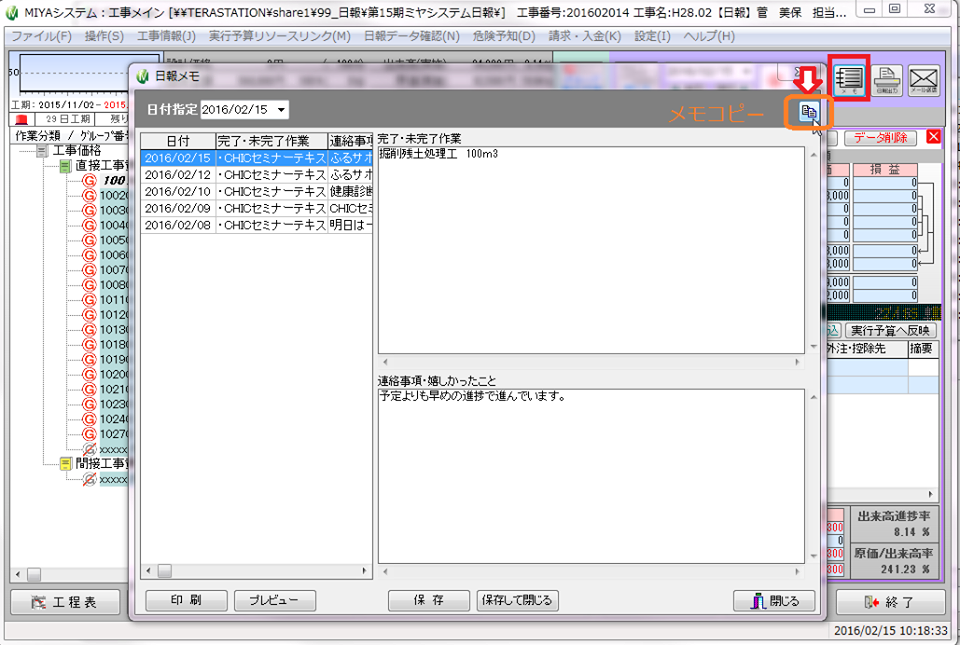Click the main window tree scroll-left arrow
This screenshot has height=645, width=960.
18,575
